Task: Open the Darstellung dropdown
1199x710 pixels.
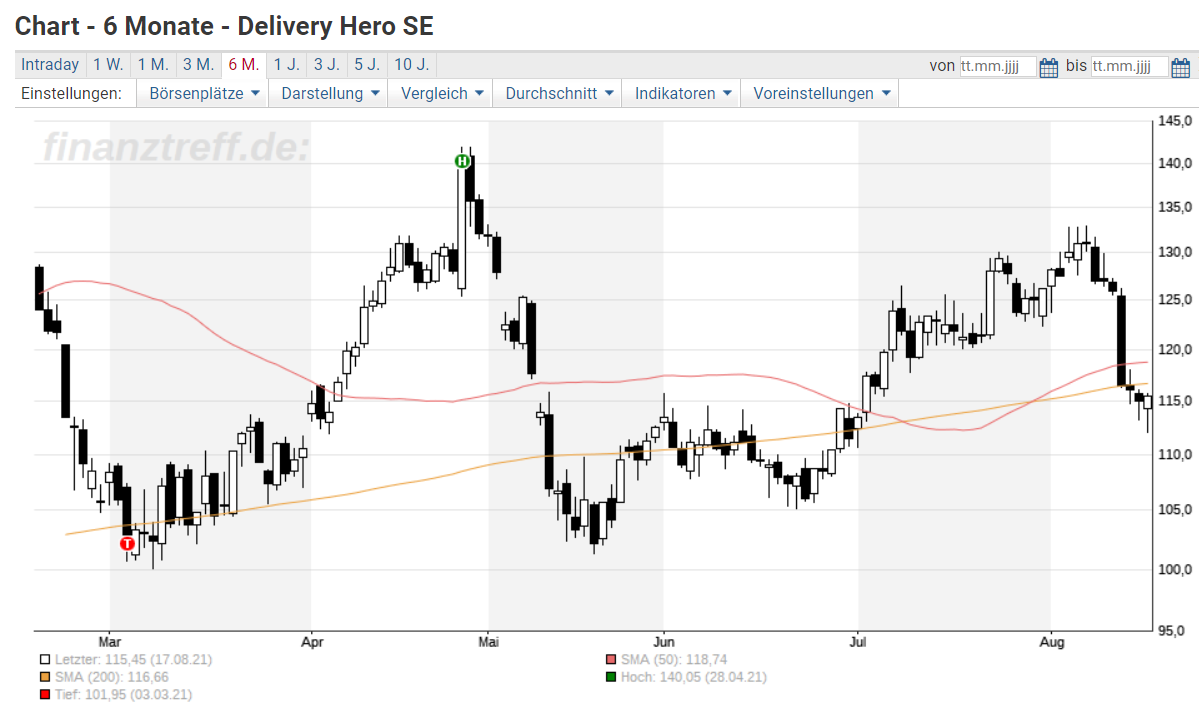Action: click(x=330, y=93)
